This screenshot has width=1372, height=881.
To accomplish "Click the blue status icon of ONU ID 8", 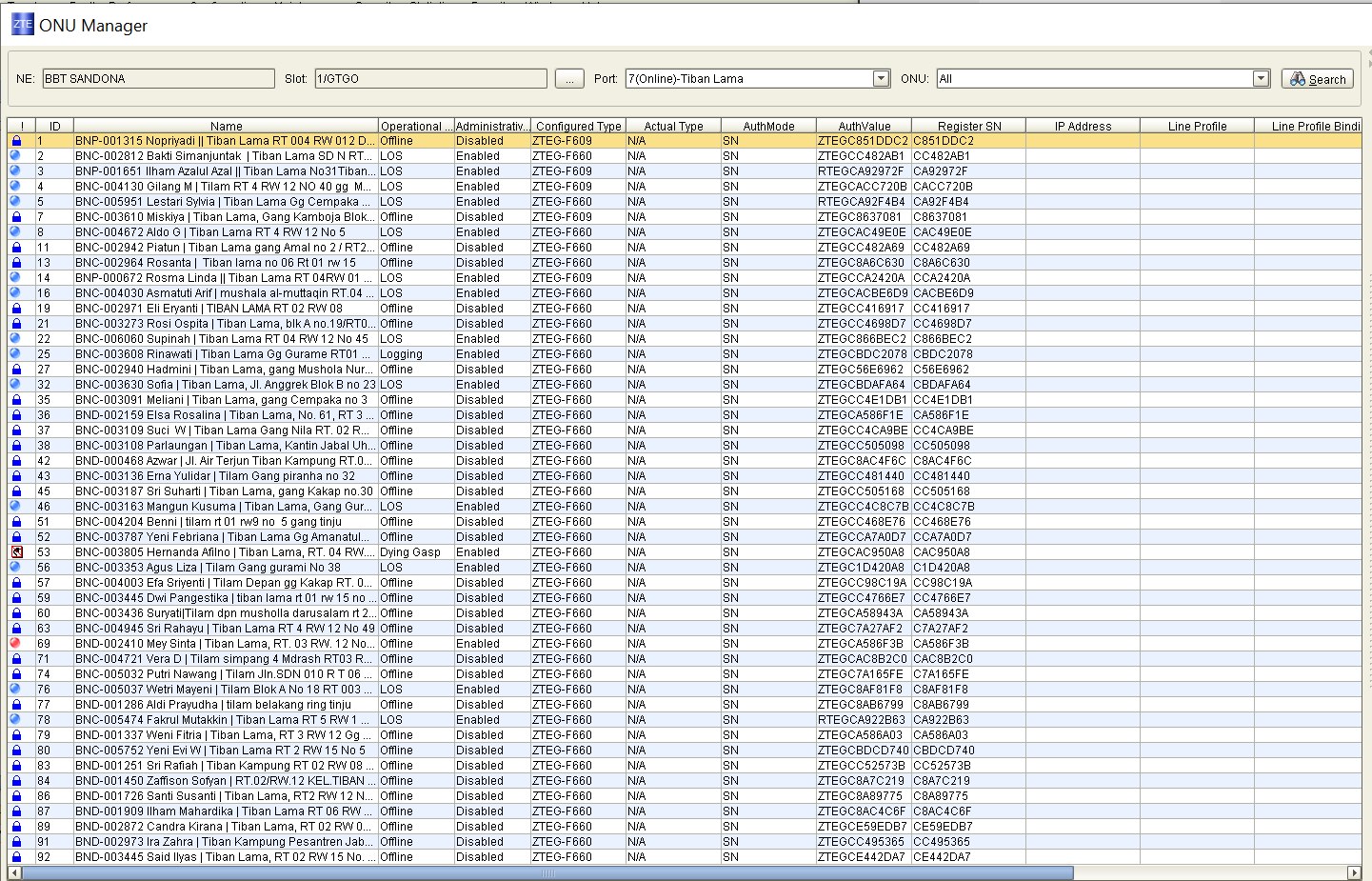I will (x=15, y=231).
